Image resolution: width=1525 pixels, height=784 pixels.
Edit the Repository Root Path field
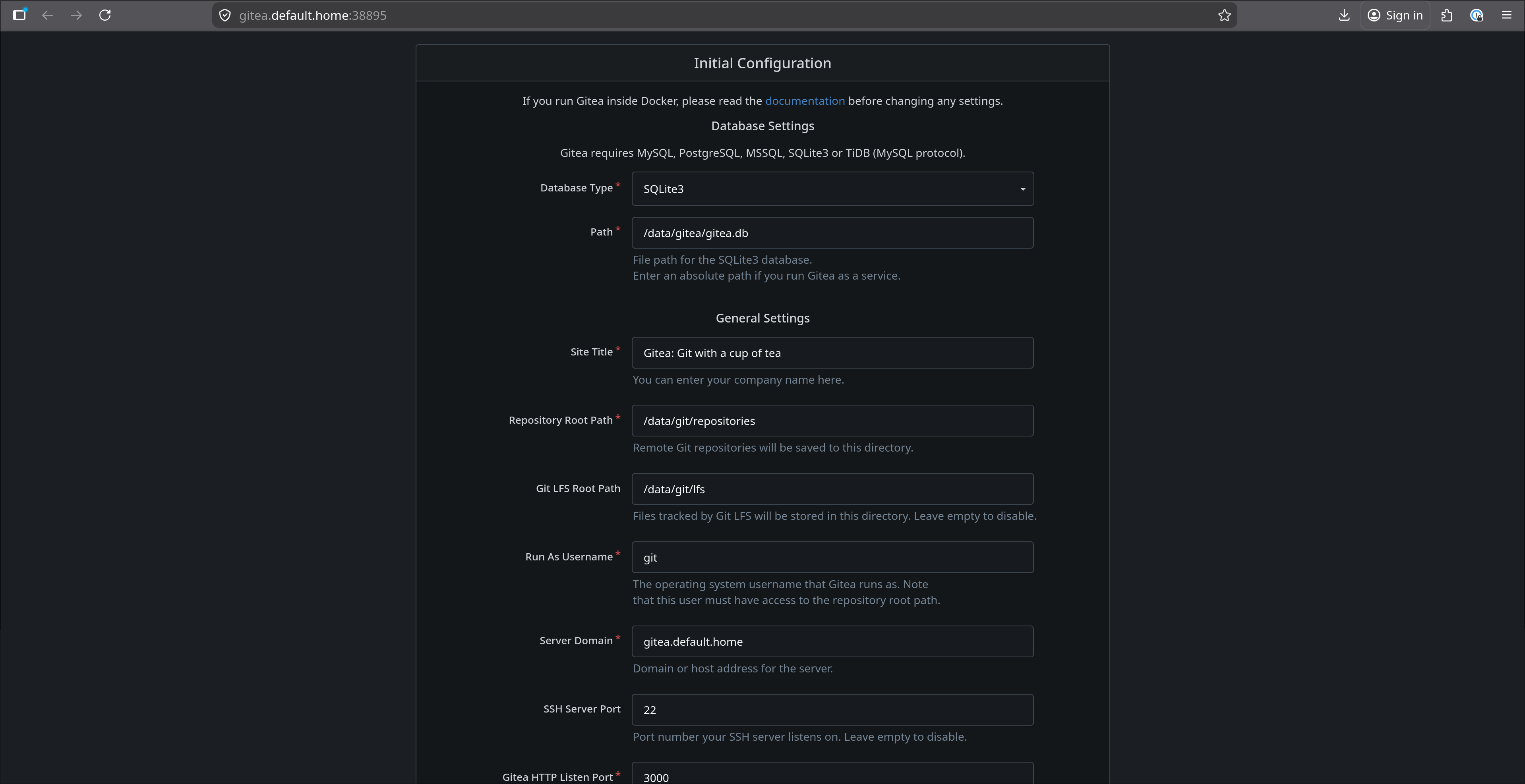832,421
